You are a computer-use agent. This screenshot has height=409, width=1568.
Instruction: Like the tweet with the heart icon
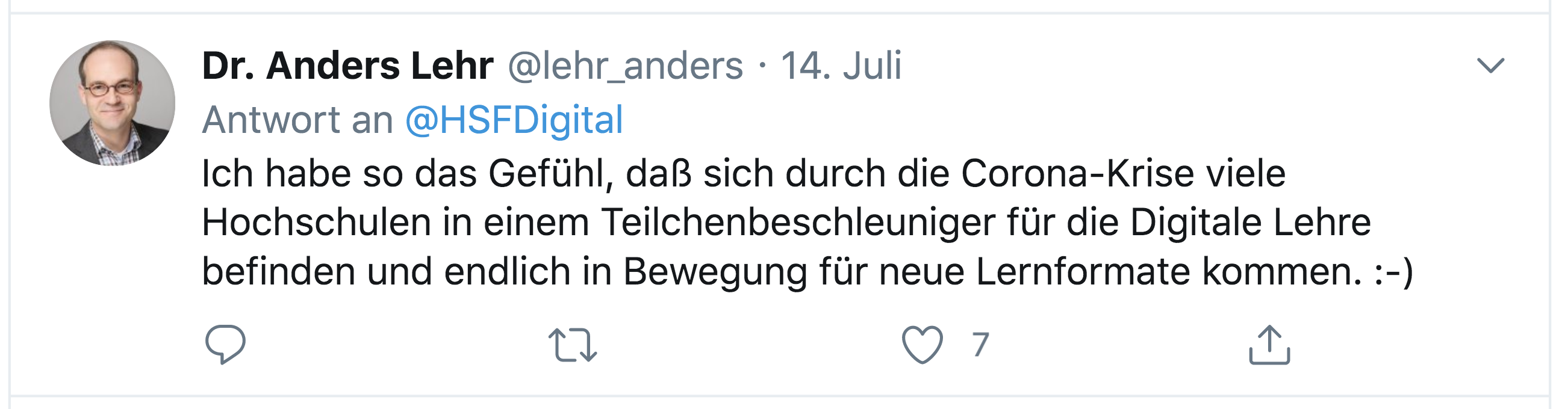click(922, 345)
